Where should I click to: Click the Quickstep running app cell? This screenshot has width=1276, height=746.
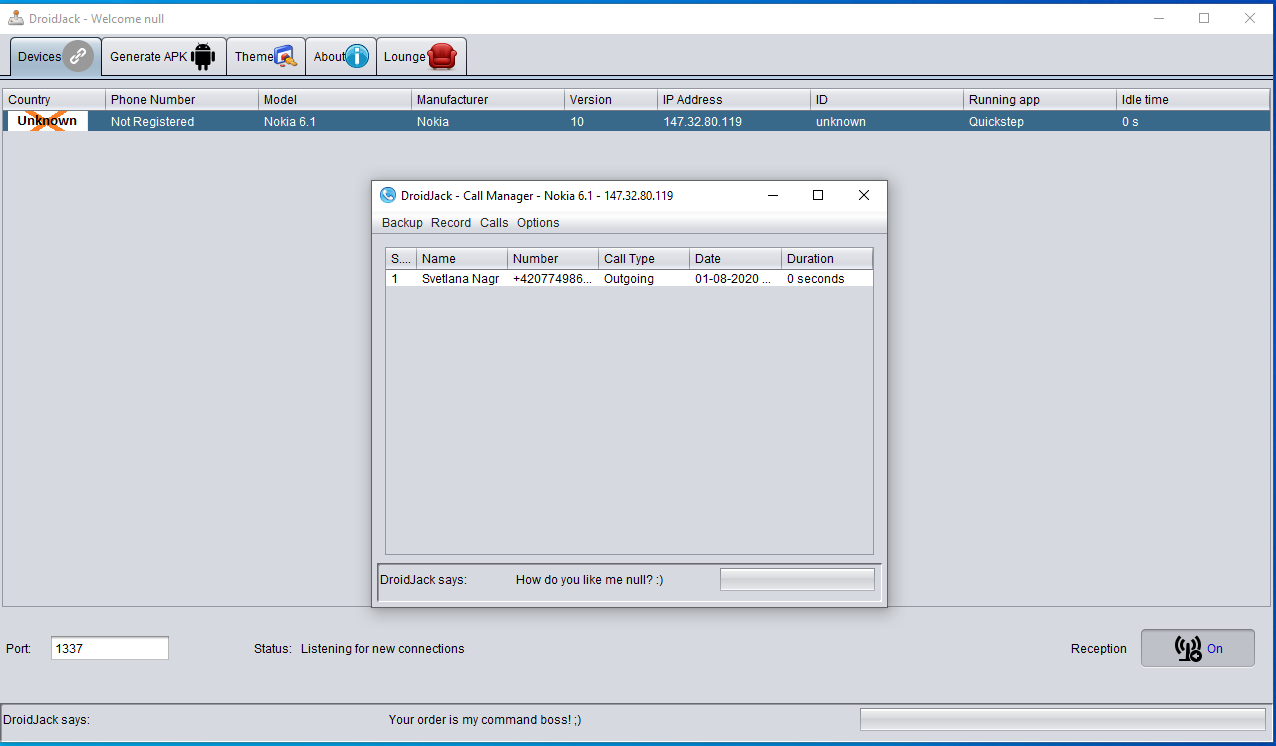(1040, 121)
